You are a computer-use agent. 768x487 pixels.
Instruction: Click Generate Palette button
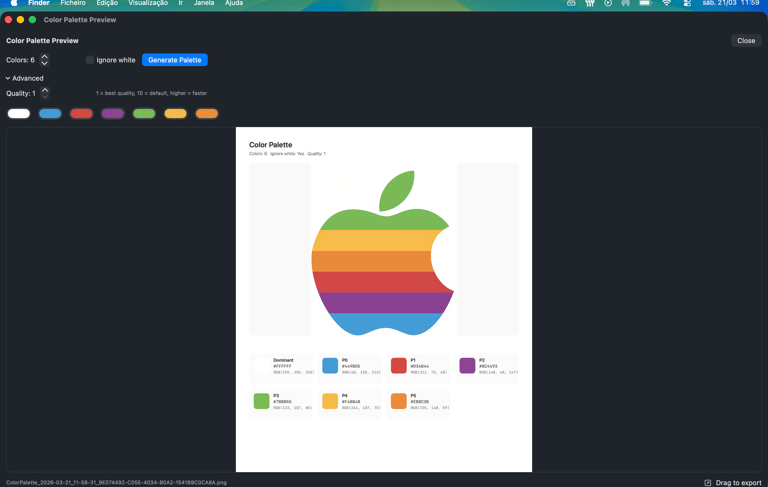tap(175, 60)
